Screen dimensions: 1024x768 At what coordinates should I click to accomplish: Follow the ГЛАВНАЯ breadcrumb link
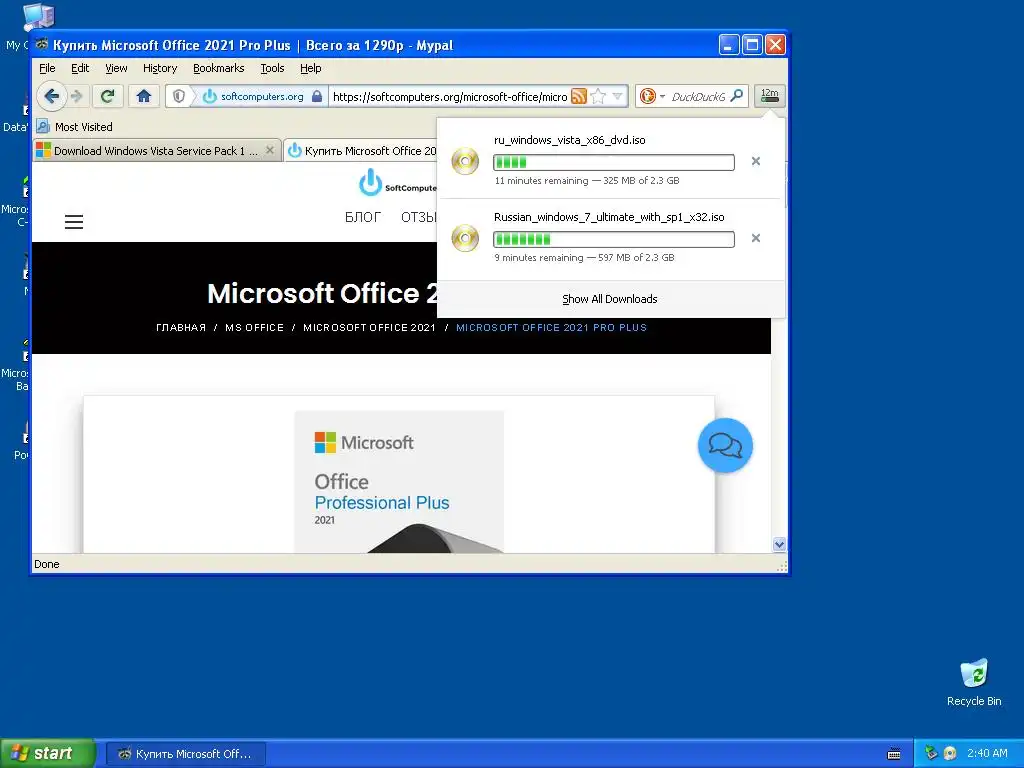[x=181, y=328]
